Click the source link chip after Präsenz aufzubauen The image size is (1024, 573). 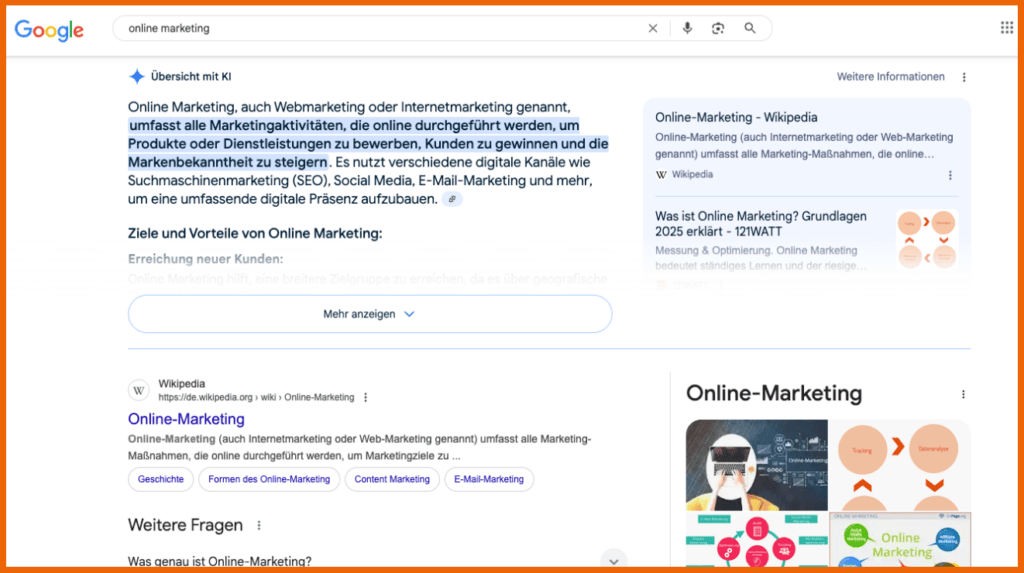(452, 199)
